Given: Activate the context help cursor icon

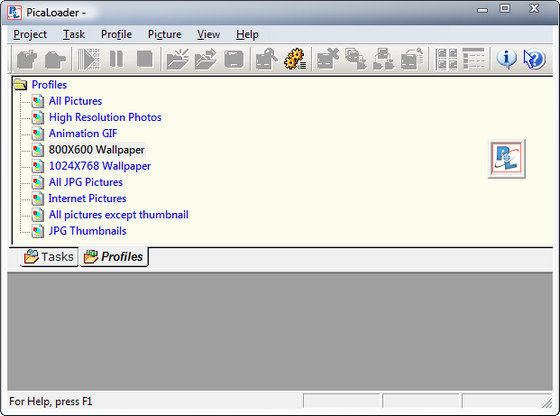Looking at the screenshot, I should point(534,59).
